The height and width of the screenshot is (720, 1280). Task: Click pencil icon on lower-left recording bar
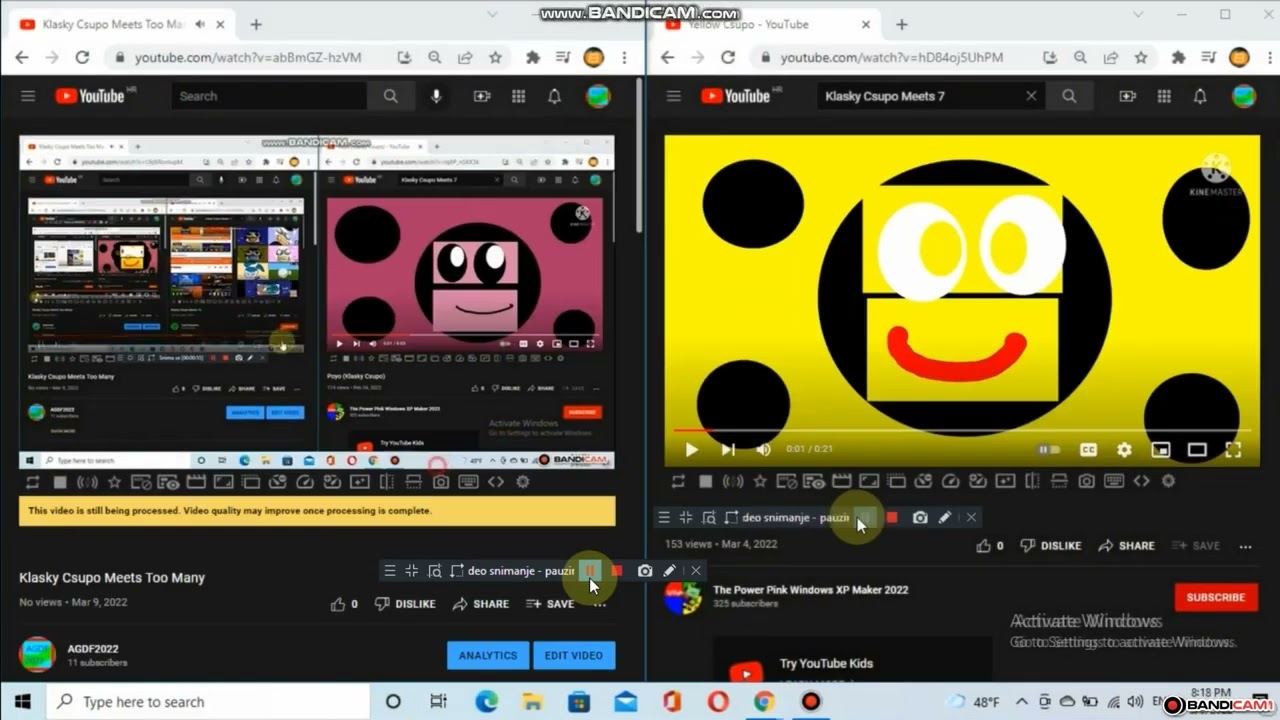coord(670,571)
